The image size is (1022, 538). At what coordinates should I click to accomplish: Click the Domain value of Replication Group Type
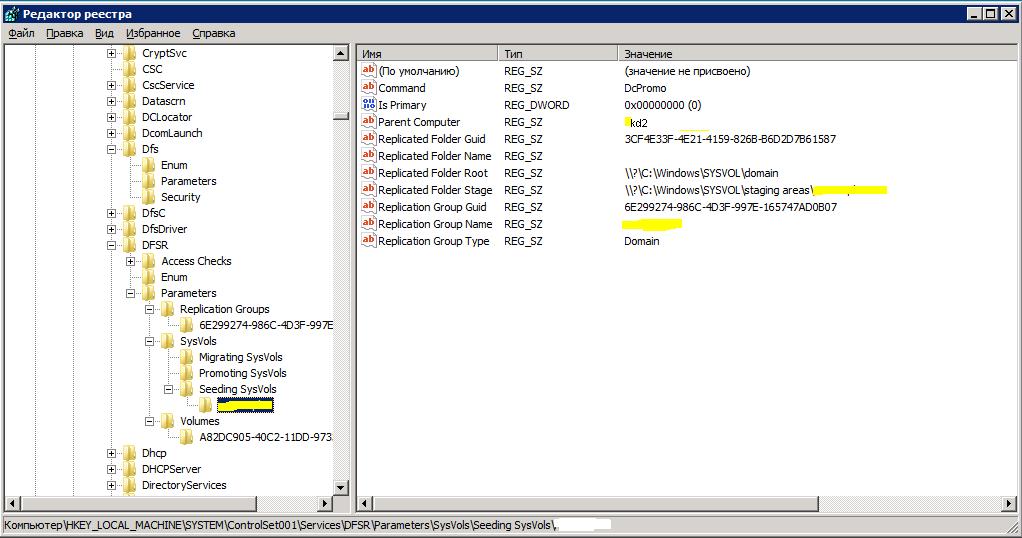coord(642,241)
